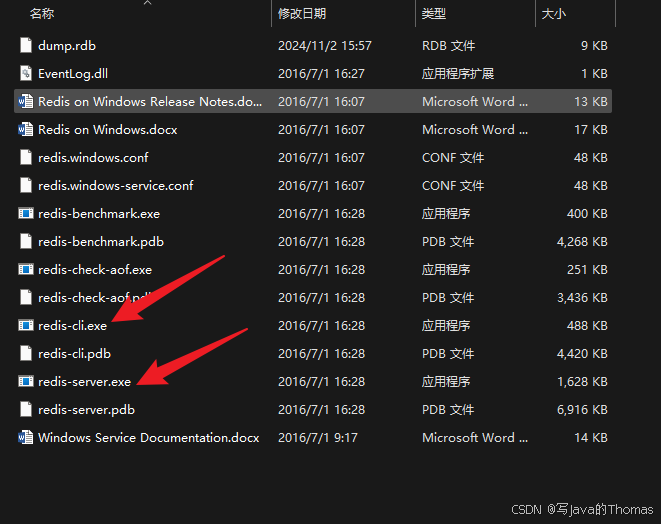Select the Redis on Windows.docx file name
The height and width of the screenshot is (524, 661).
(x=108, y=129)
